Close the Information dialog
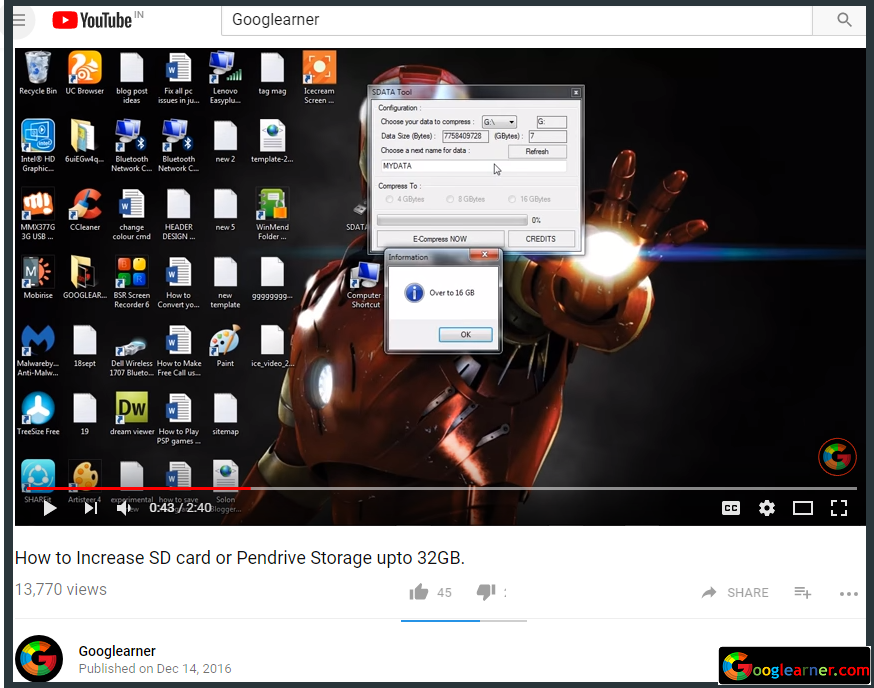This screenshot has height=688, width=874. tap(484, 255)
